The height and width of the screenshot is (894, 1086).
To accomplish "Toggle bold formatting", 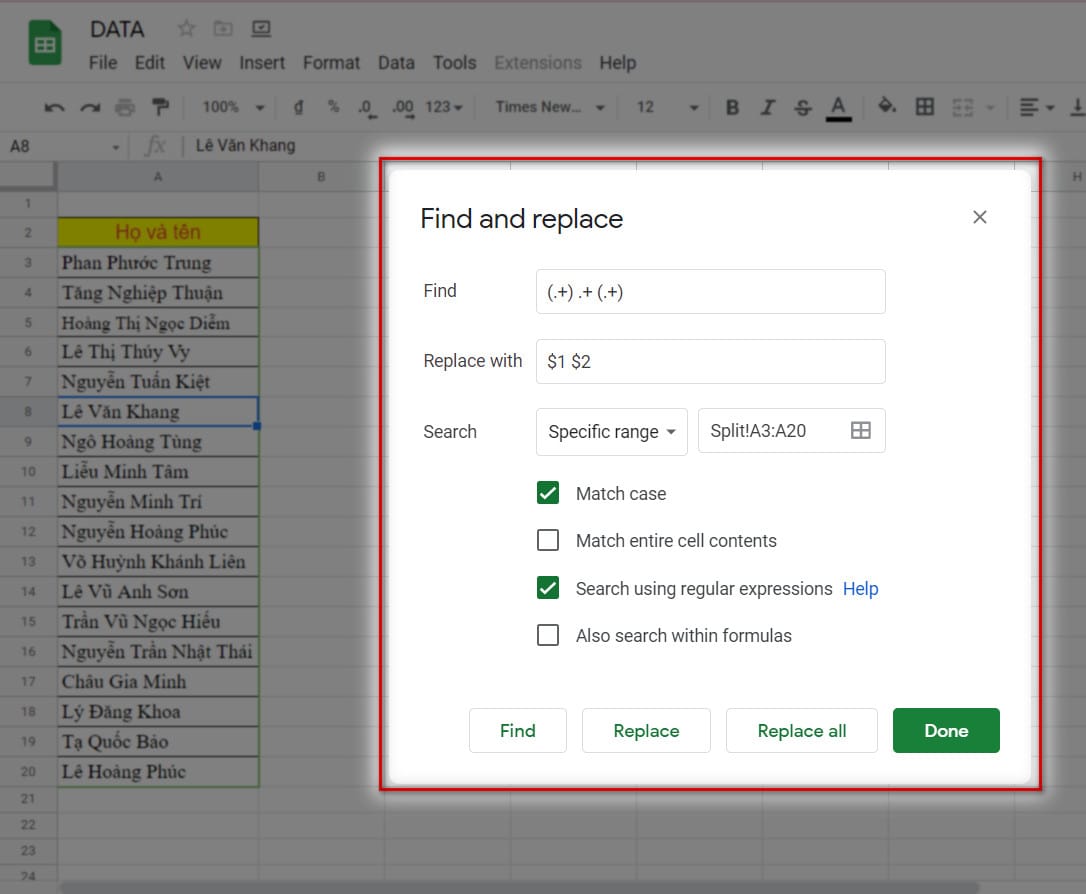I will [x=732, y=107].
